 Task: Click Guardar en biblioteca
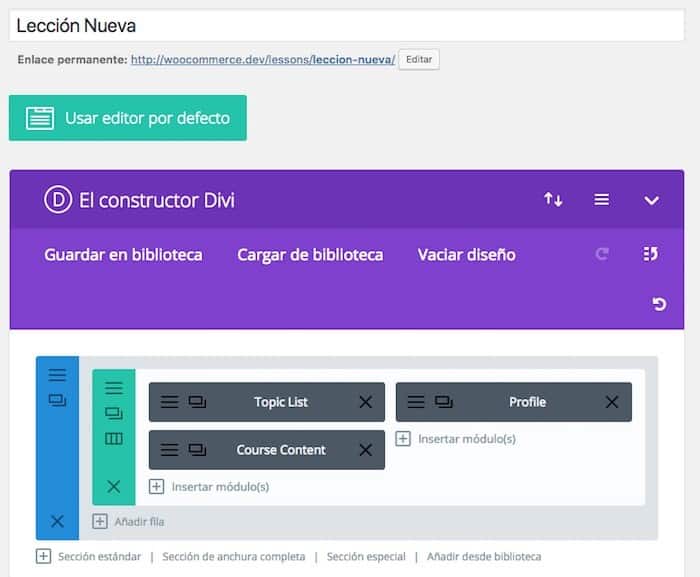point(123,255)
